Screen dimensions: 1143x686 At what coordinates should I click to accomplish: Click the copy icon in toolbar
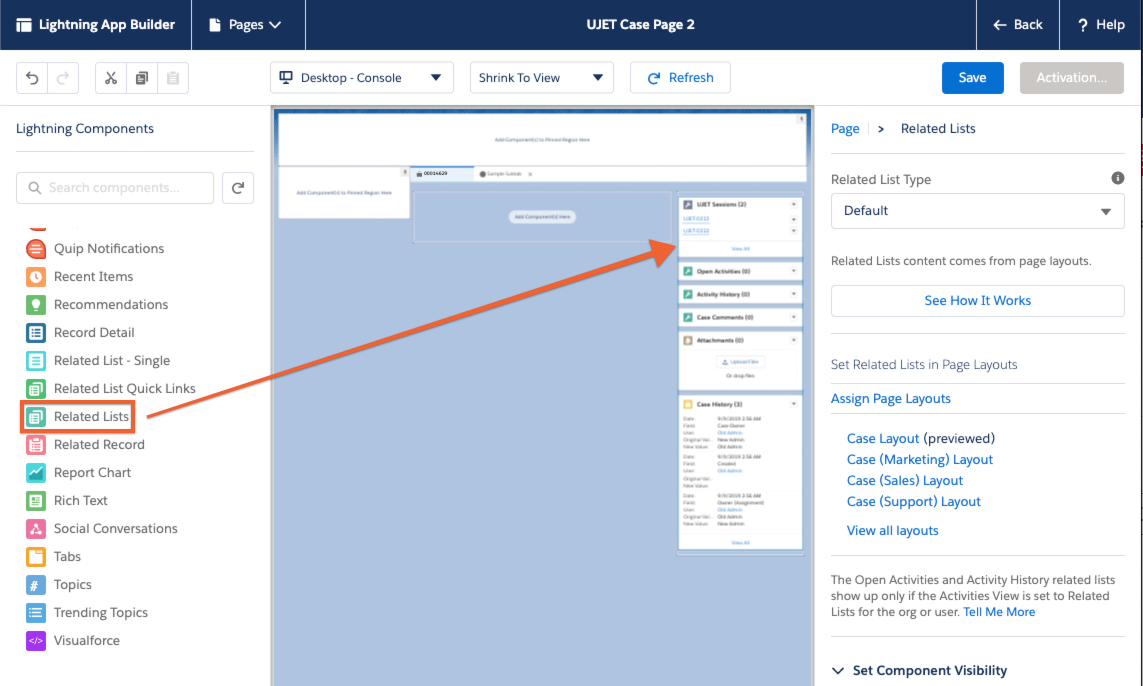(142, 78)
